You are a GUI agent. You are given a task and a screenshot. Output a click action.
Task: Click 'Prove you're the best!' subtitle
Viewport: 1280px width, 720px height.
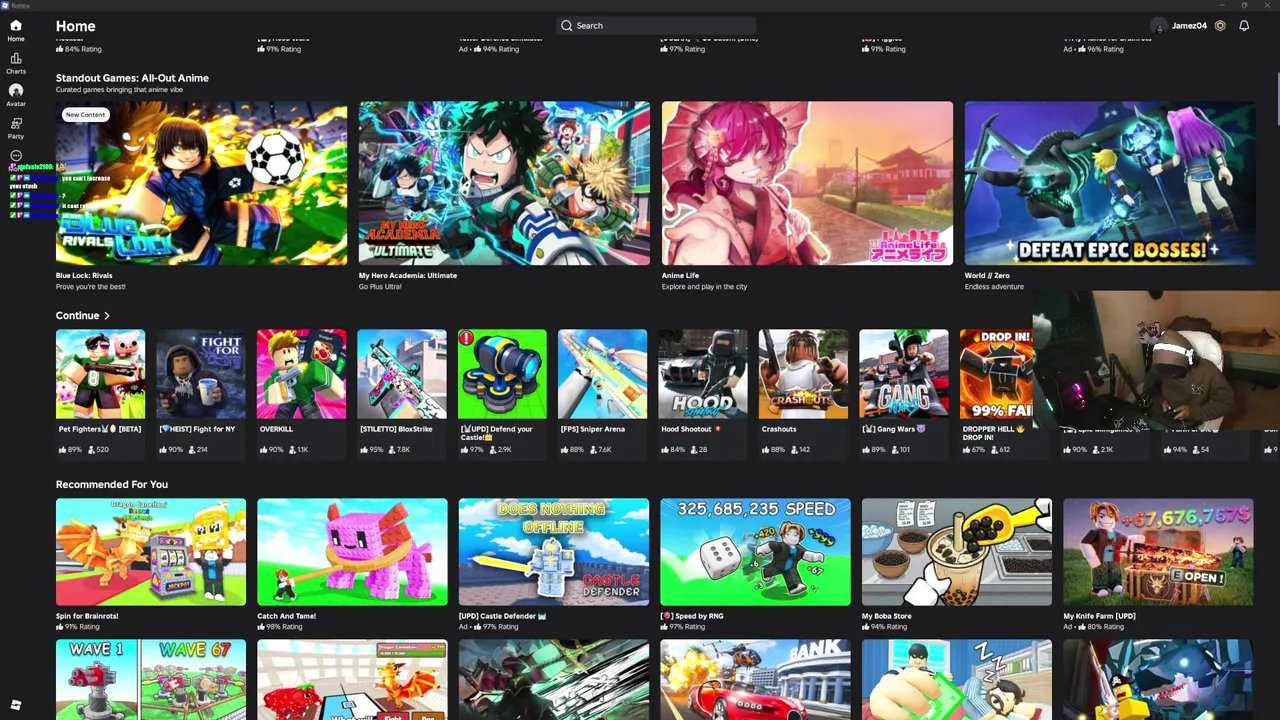click(x=91, y=287)
